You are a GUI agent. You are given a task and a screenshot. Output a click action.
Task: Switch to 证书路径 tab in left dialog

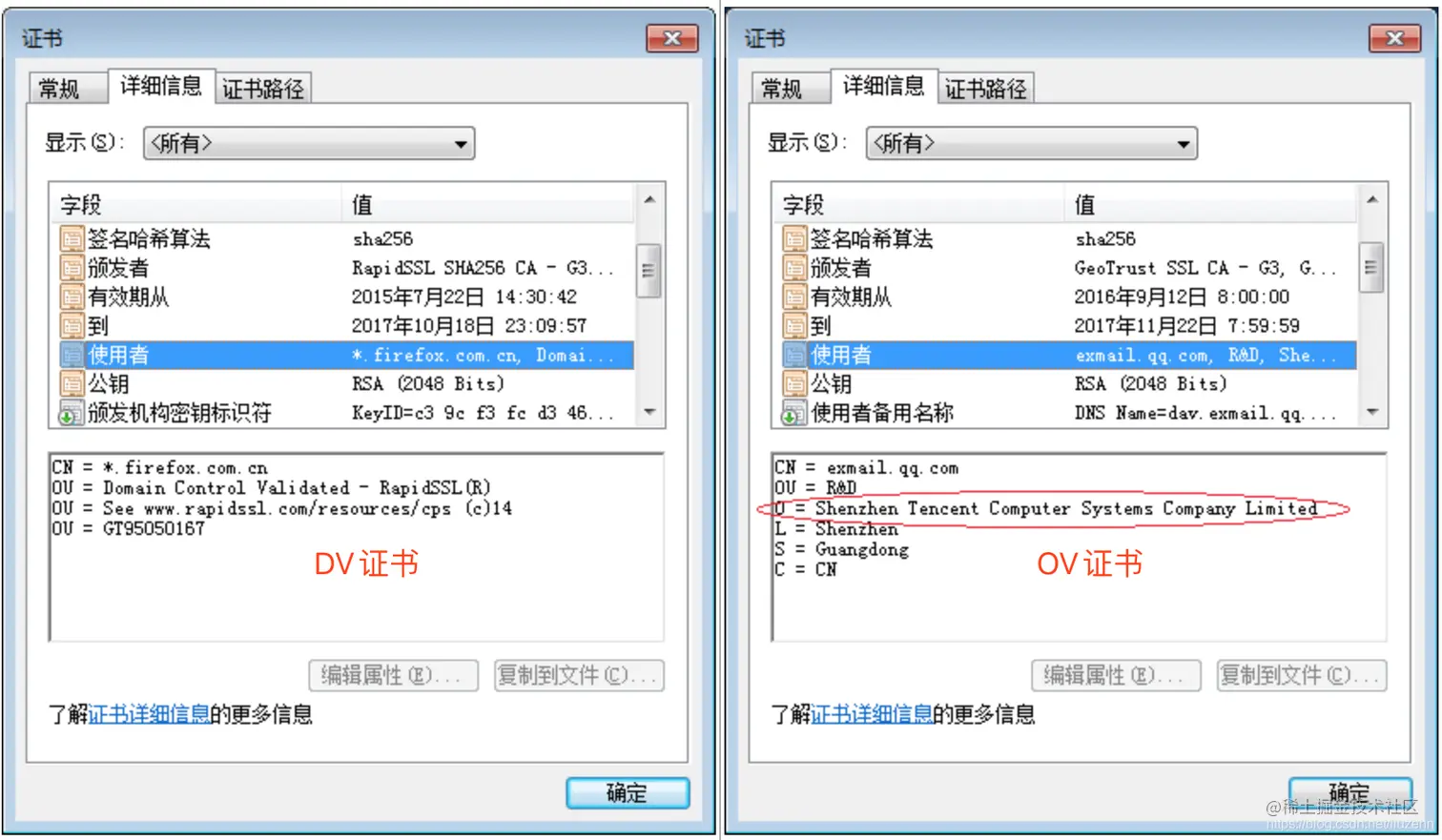263,89
